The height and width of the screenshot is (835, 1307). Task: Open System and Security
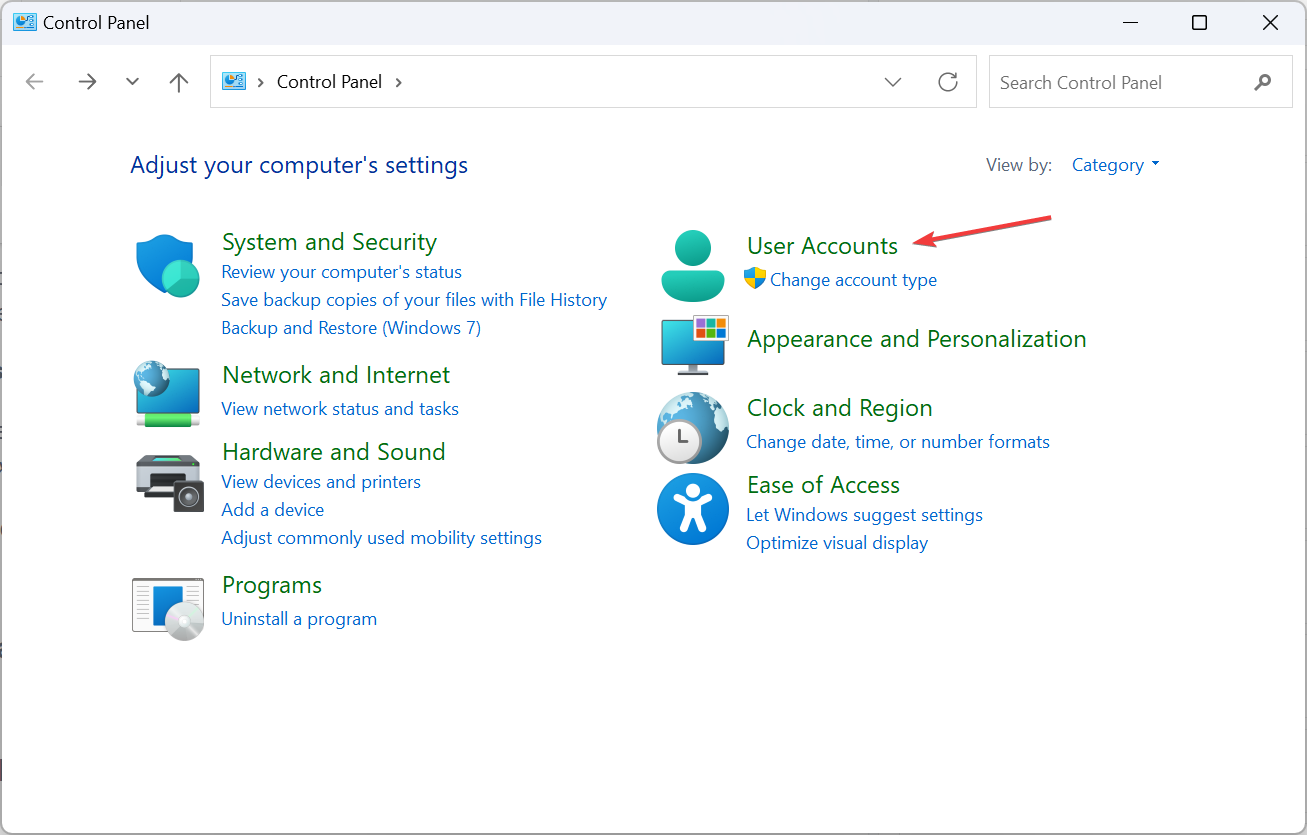pyautogui.click(x=329, y=242)
